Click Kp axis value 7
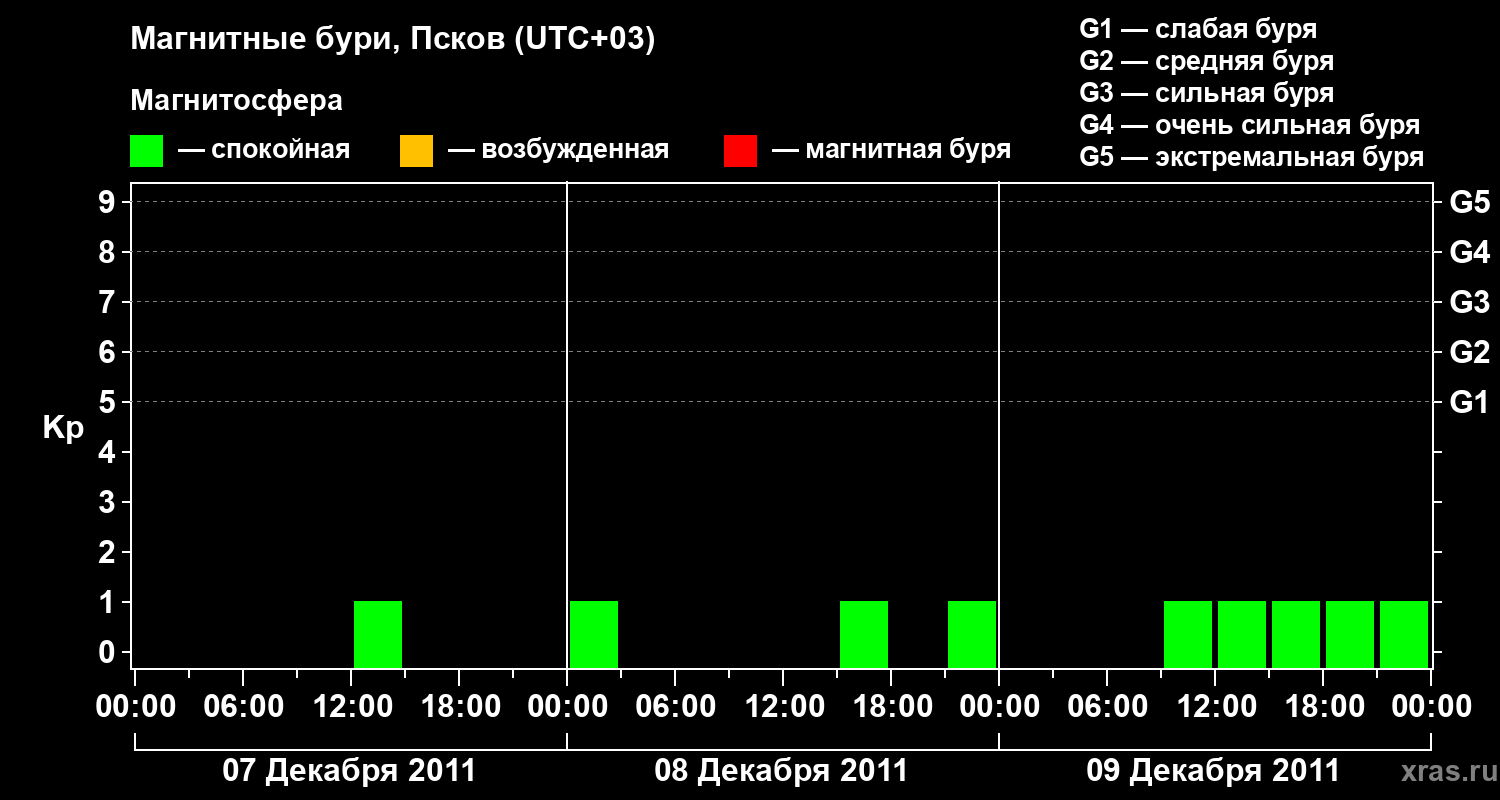The width and height of the screenshot is (1500, 800). tap(108, 302)
